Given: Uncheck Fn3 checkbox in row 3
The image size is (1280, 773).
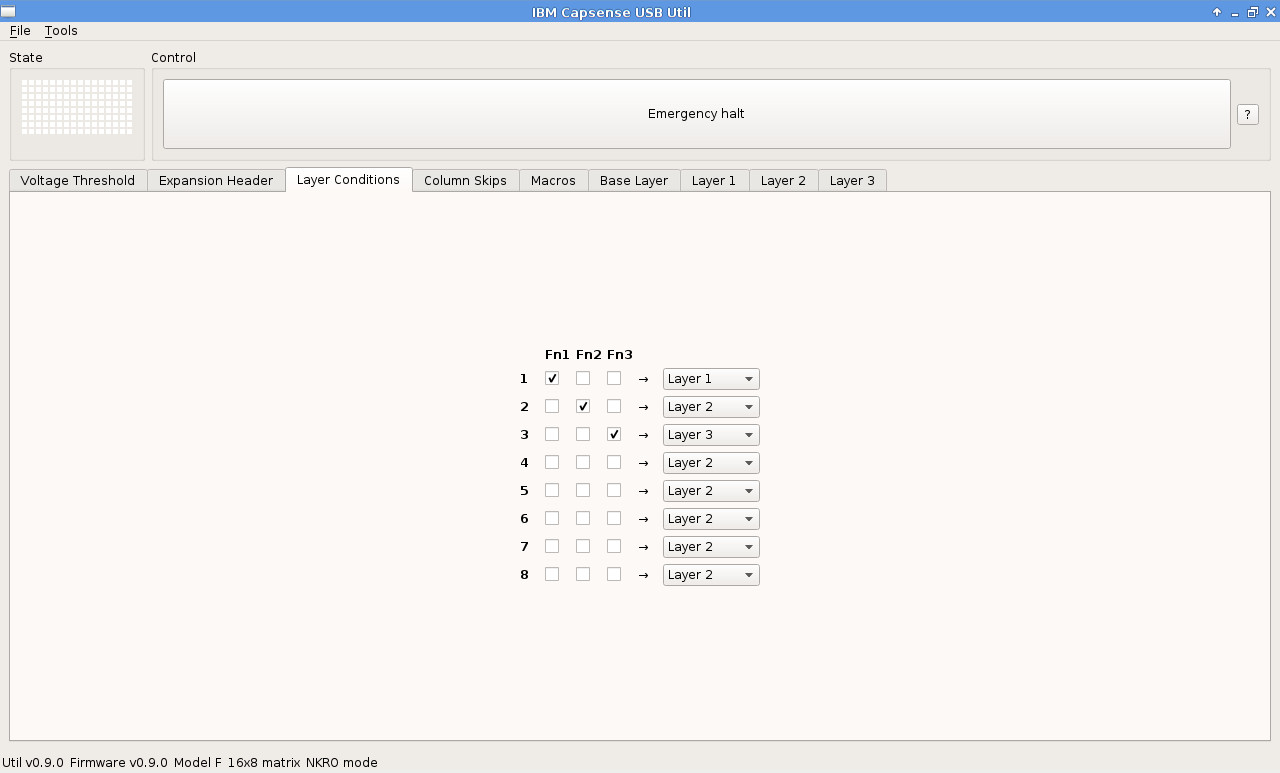Looking at the screenshot, I should 614,435.
